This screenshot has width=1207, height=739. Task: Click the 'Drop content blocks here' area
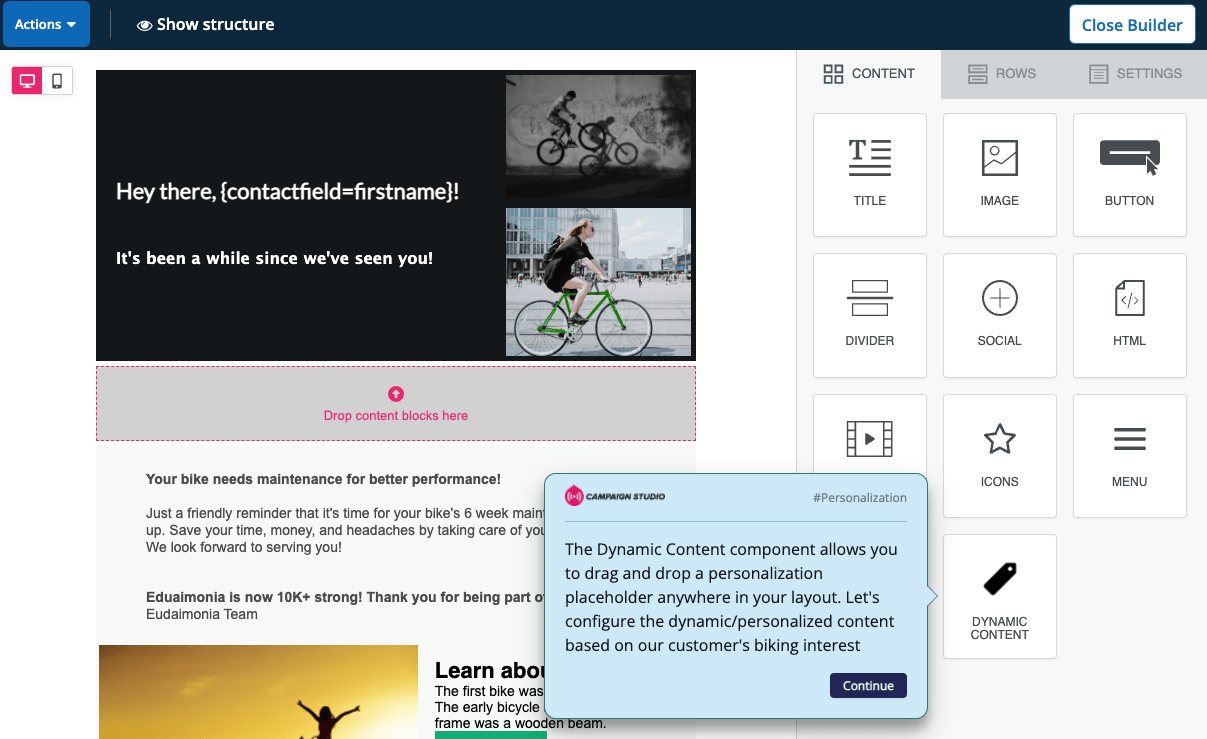click(x=395, y=404)
